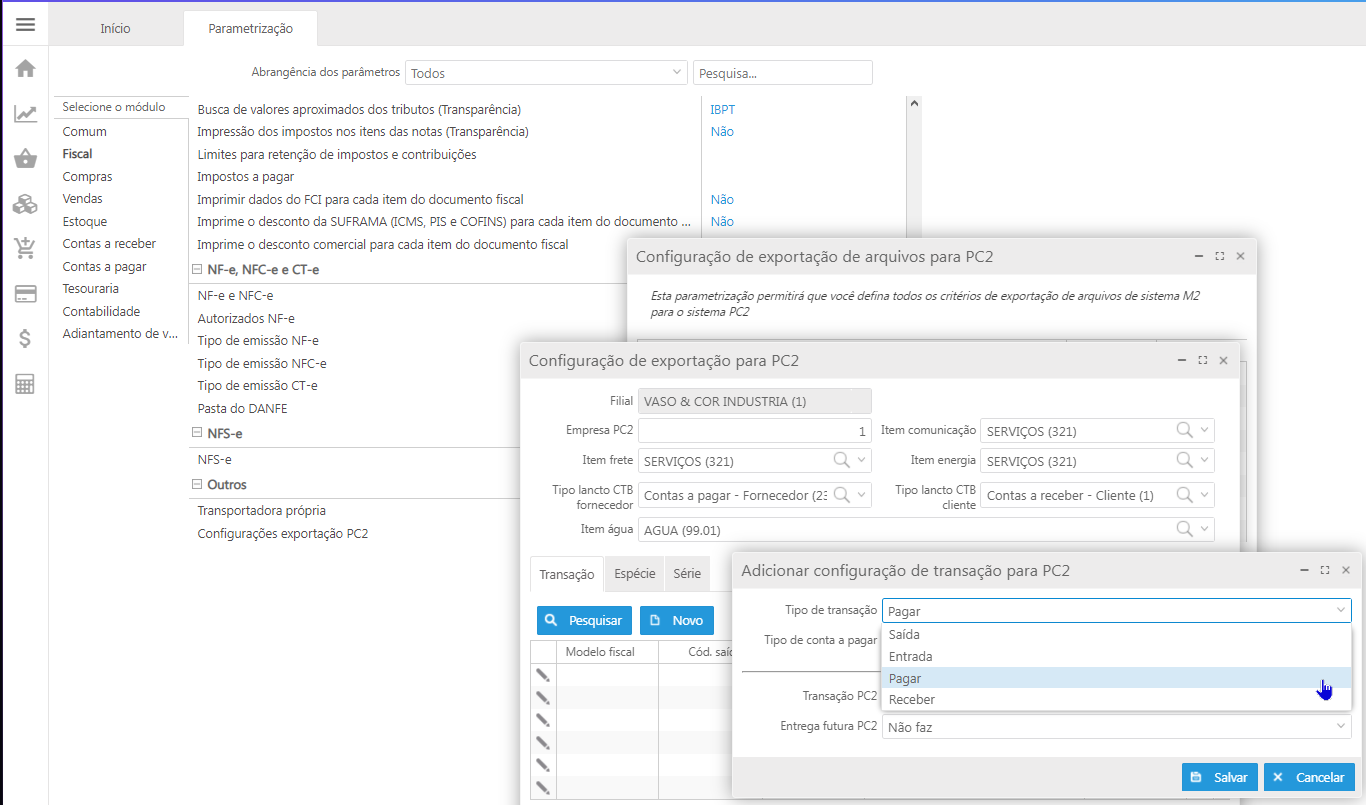Open the credit card sidebar icon
The image size is (1366, 805).
pyautogui.click(x=25, y=294)
